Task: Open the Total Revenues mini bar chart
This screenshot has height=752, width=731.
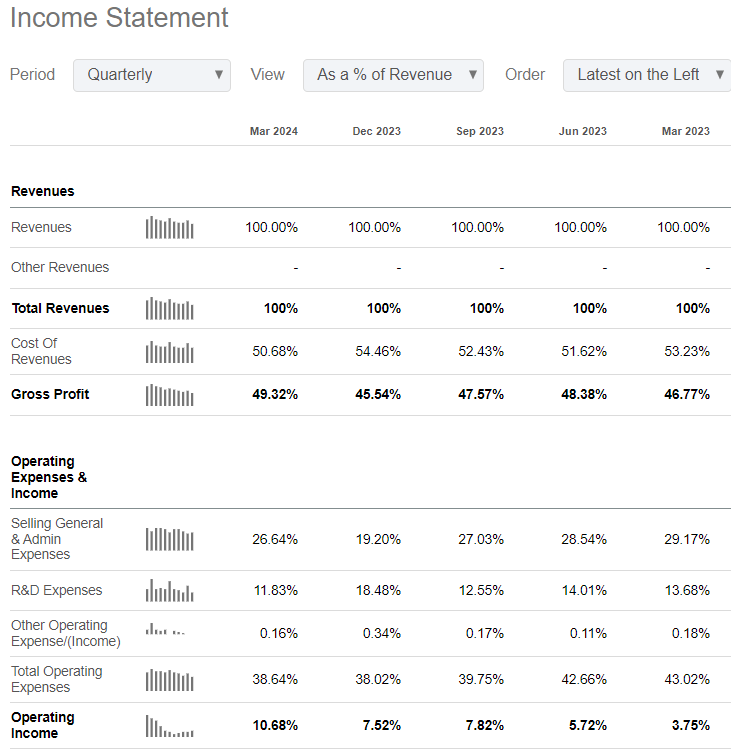Action: pos(169,308)
